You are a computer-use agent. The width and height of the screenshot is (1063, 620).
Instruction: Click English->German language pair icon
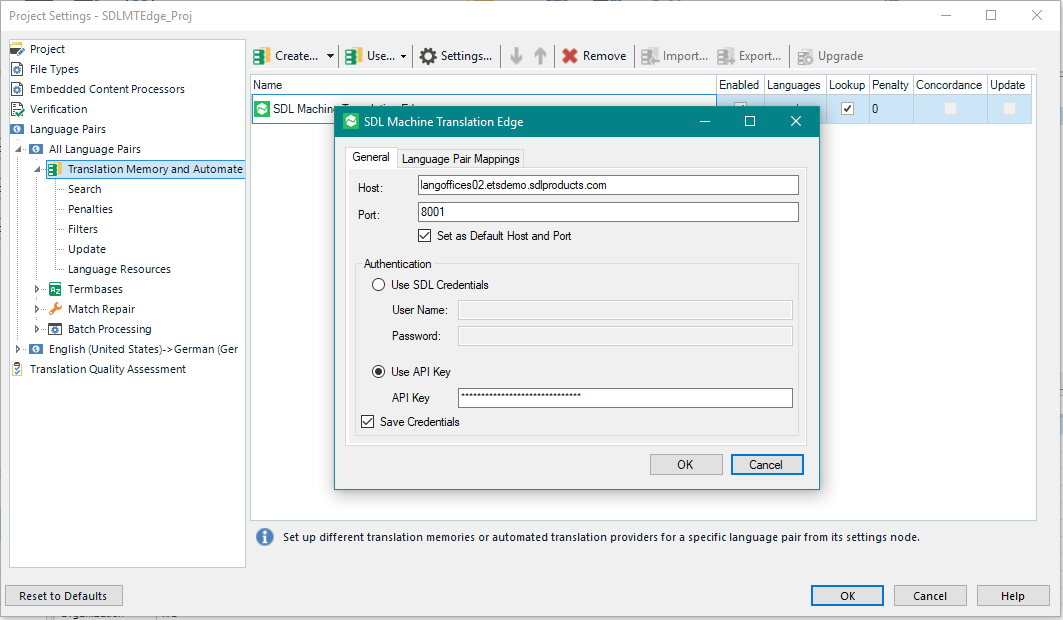(x=37, y=349)
